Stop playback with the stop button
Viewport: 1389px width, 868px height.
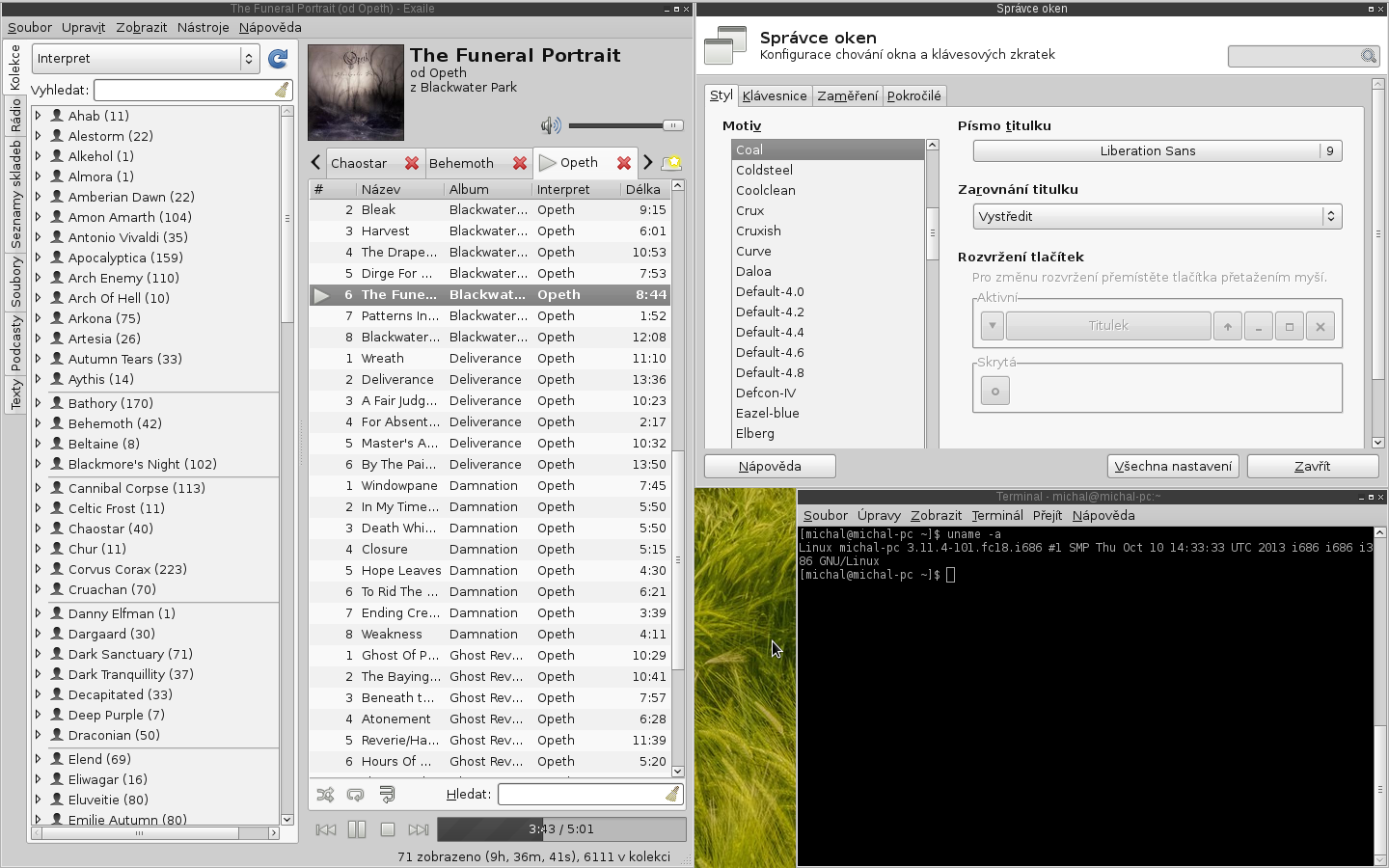pos(388,829)
